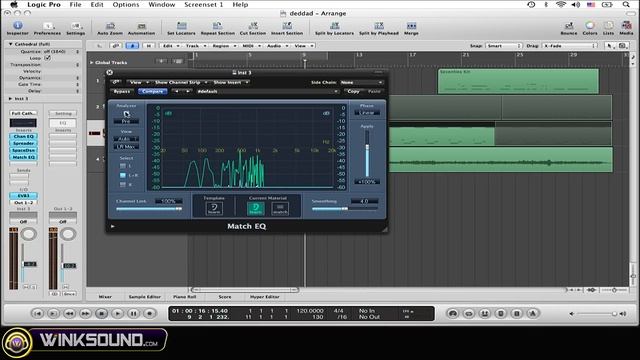640x360 pixels.
Task: Click the Rewind transport button
Action: [69, 313]
